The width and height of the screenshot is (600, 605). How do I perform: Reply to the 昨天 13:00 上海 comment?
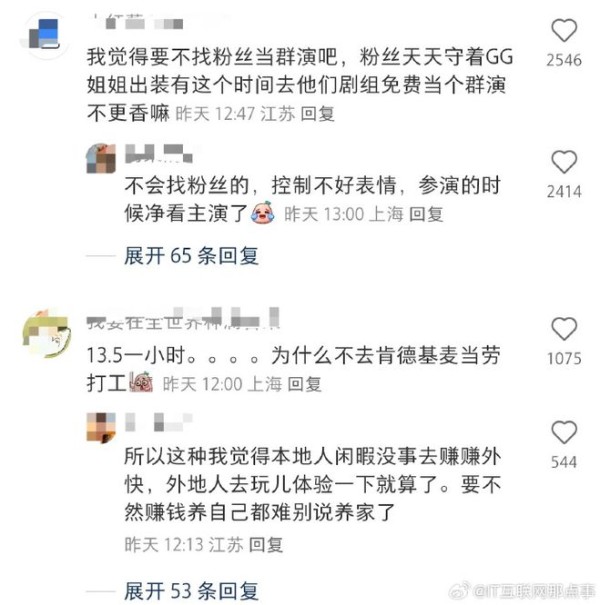pos(426,214)
